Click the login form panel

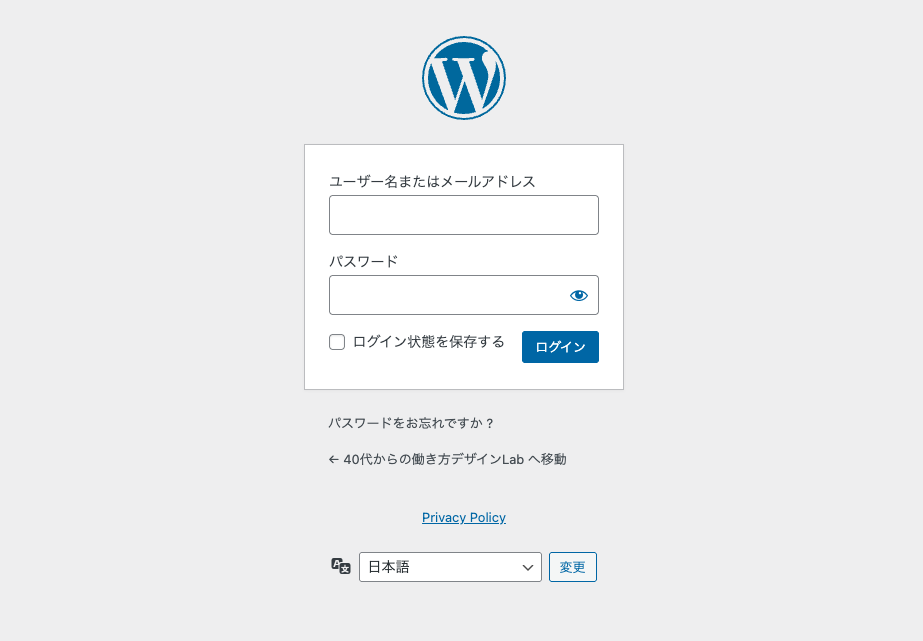[x=463, y=265]
